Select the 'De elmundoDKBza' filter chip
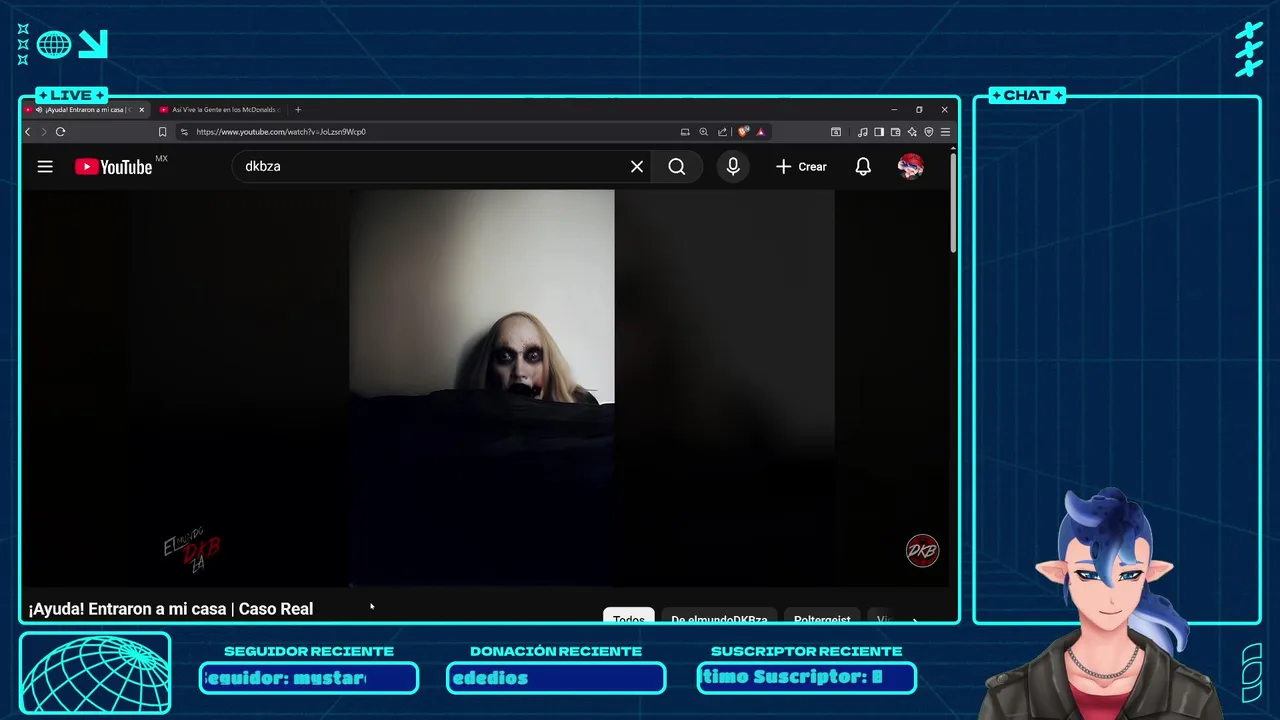 pos(719,616)
